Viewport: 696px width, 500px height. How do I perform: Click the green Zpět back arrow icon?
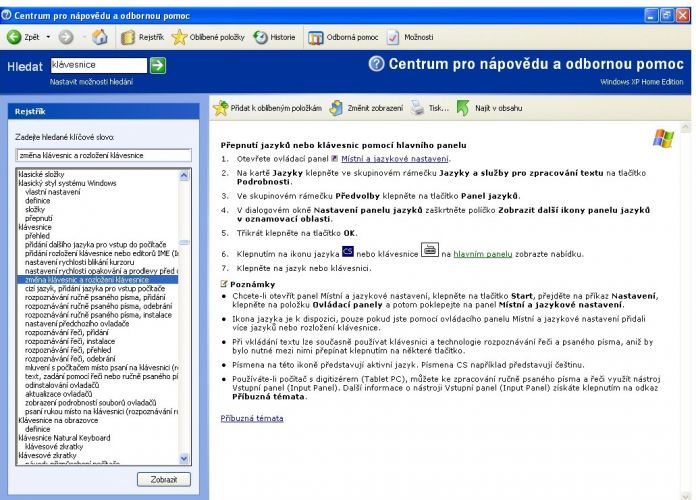click(14, 37)
